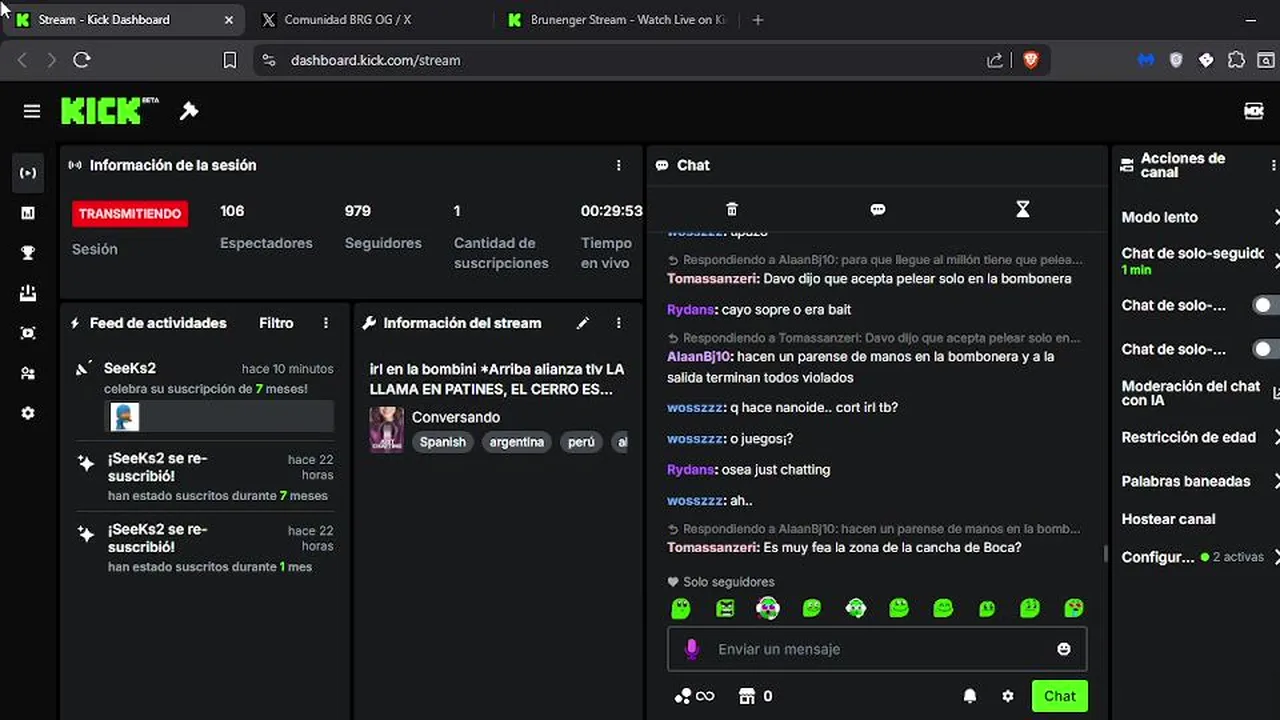Image resolution: width=1280 pixels, height=720 pixels.
Task: Expand Restricción de edad setting
Action: (1276, 437)
